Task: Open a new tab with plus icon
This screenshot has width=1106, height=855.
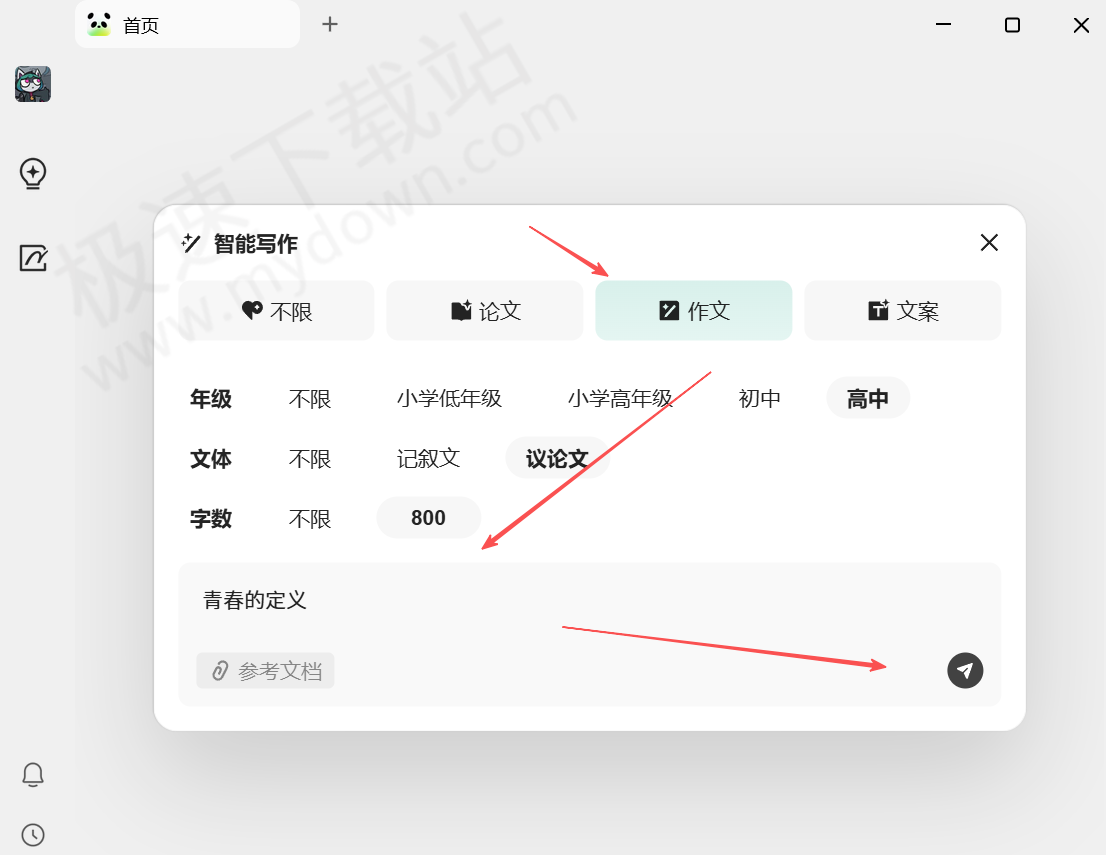Action: point(330,24)
